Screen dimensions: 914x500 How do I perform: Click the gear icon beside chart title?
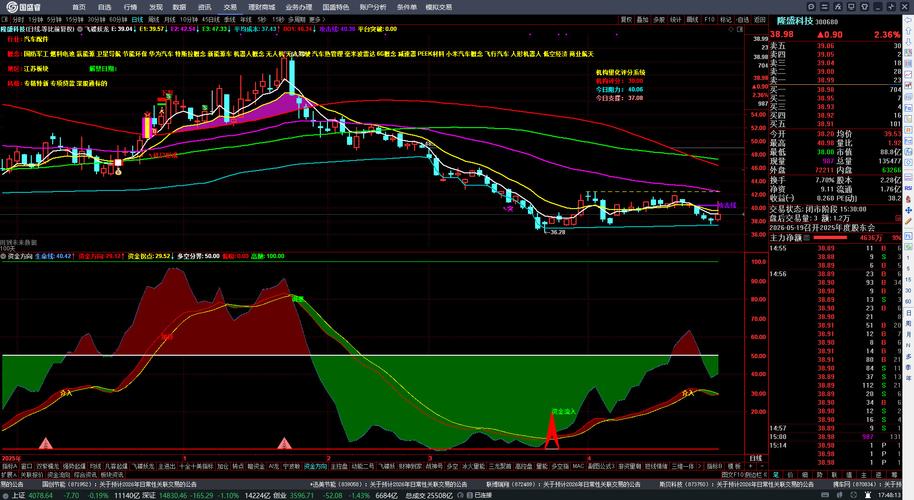pos(80,29)
